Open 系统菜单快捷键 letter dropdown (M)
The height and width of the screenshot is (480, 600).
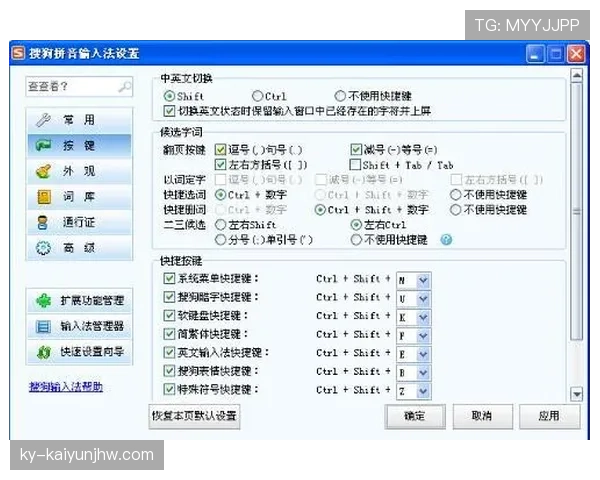[x=423, y=280]
